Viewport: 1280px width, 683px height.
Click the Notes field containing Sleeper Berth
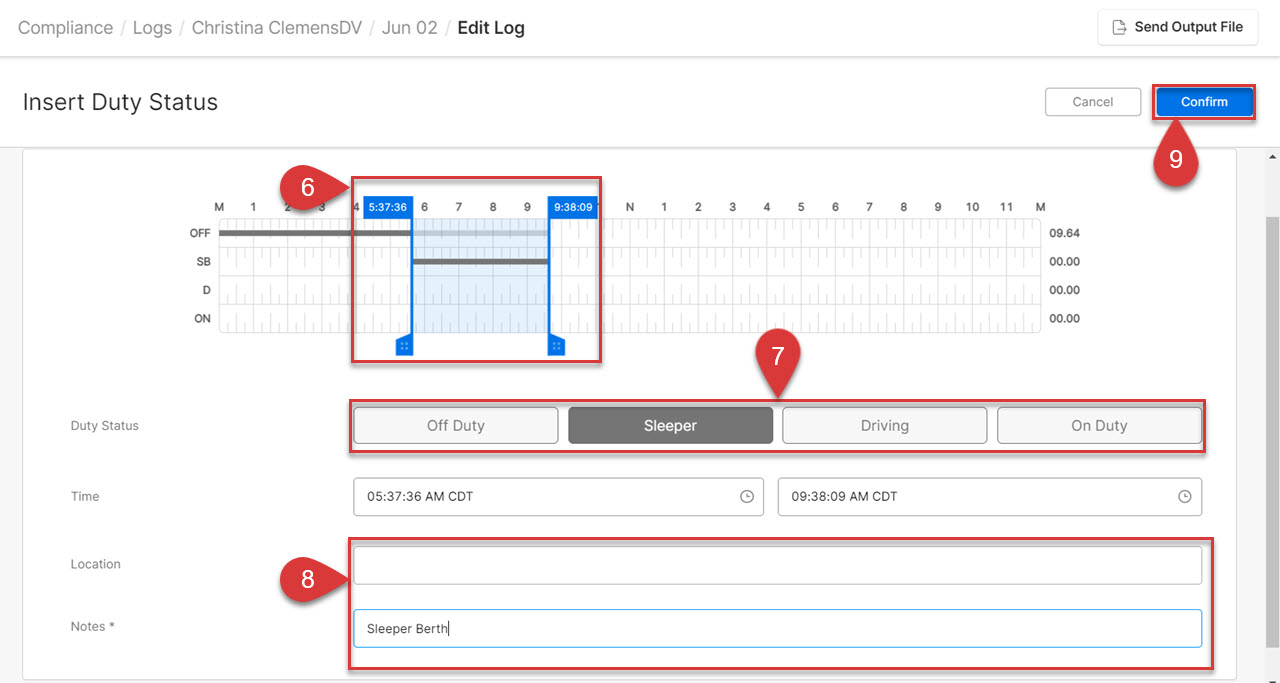point(777,628)
